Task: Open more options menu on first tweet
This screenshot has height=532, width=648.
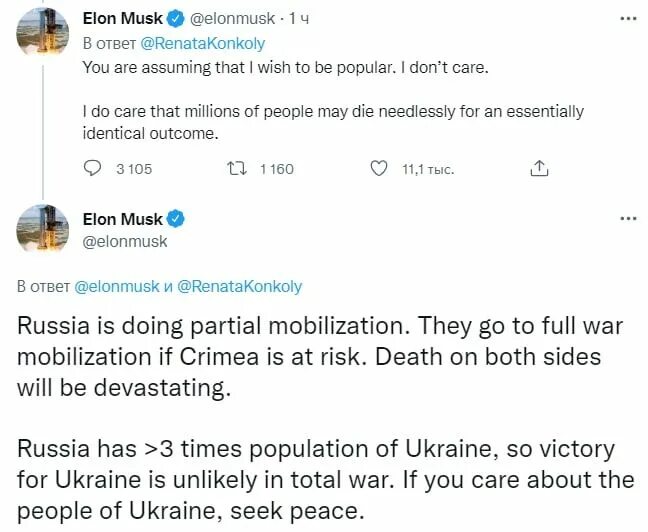Action: [x=627, y=19]
